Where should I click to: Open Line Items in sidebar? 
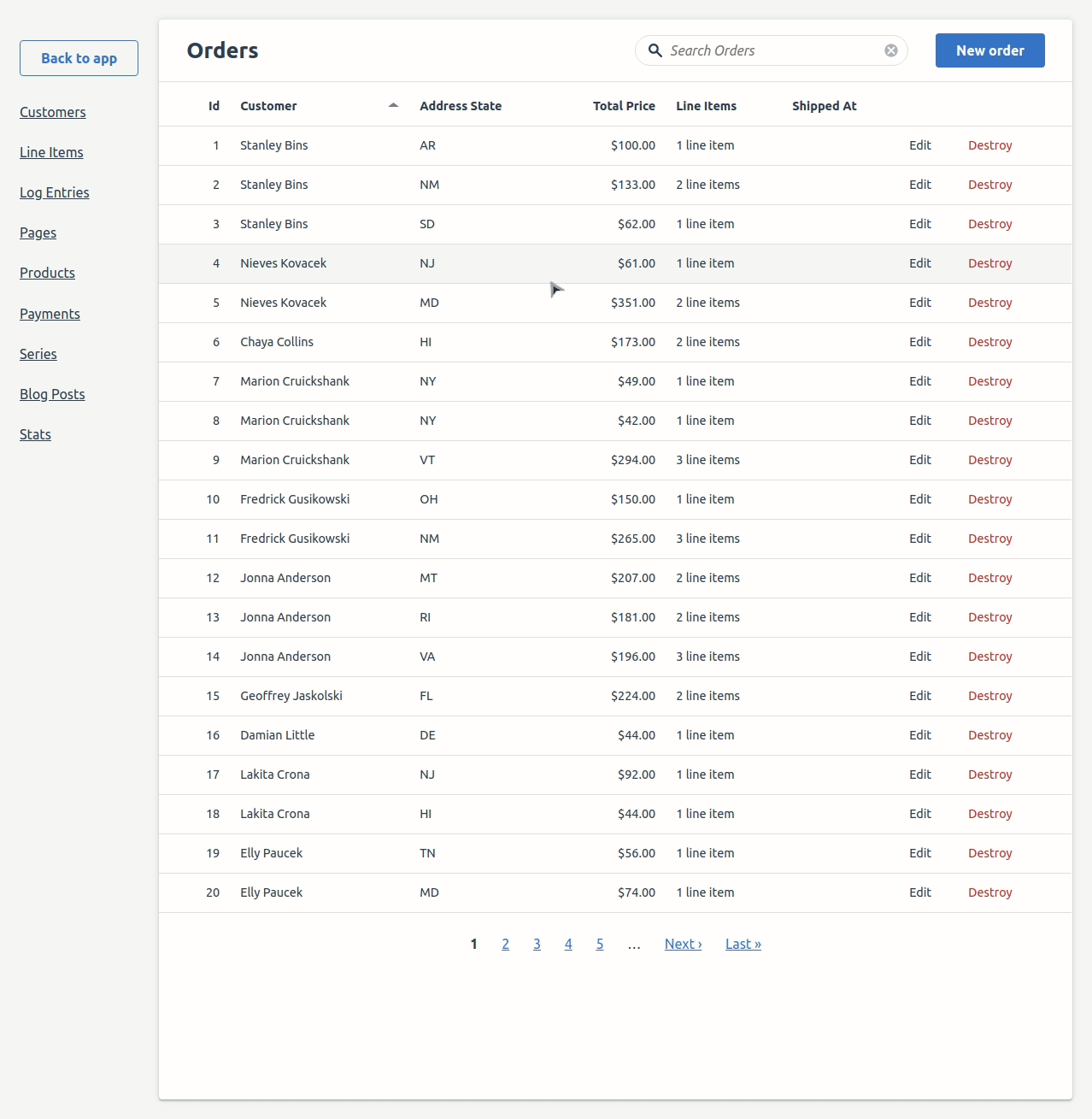(x=51, y=152)
